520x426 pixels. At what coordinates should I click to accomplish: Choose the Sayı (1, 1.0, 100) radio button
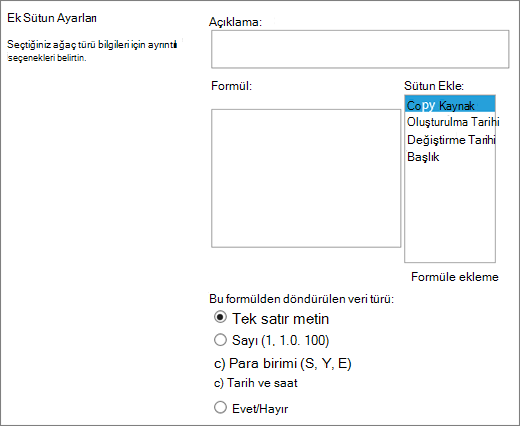[x=220, y=340]
